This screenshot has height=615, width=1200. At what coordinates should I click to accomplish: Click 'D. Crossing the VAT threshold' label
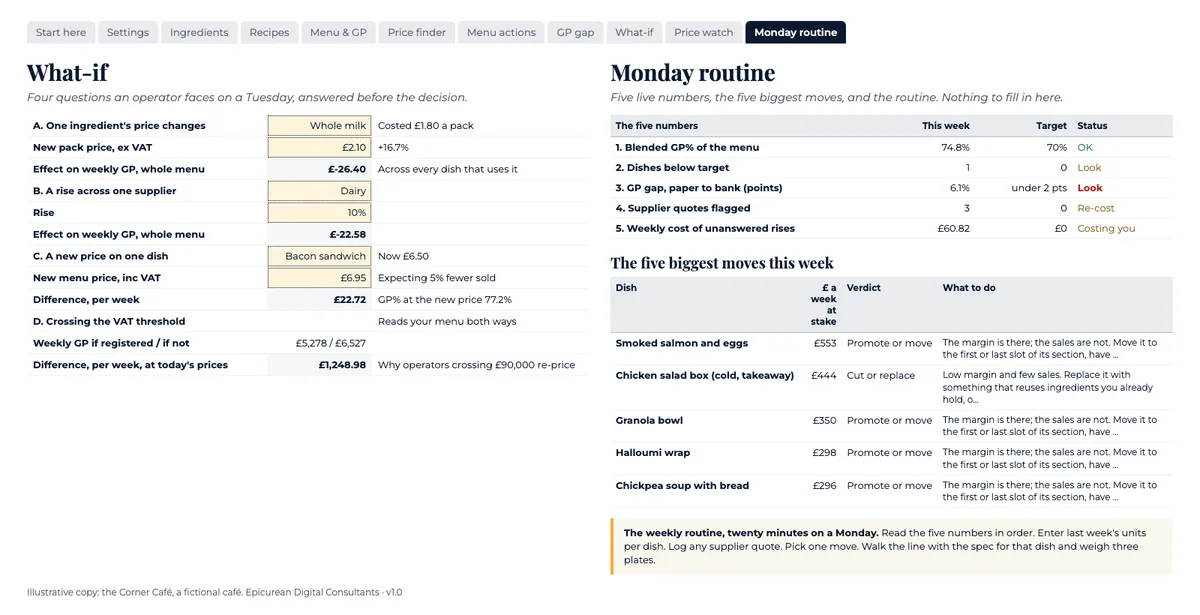click(109, 321)
